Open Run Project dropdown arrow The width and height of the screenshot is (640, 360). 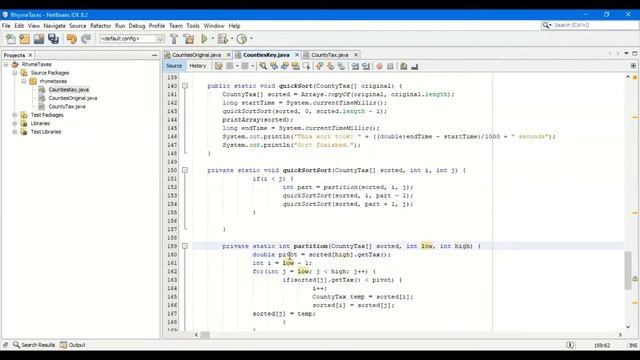pos(213,39)
